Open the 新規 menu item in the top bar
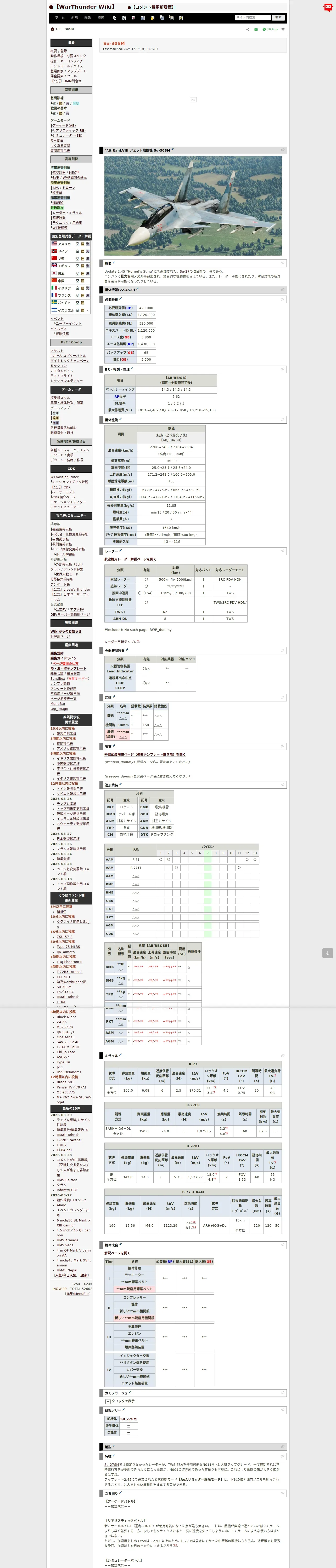 (x=74, y=17)
